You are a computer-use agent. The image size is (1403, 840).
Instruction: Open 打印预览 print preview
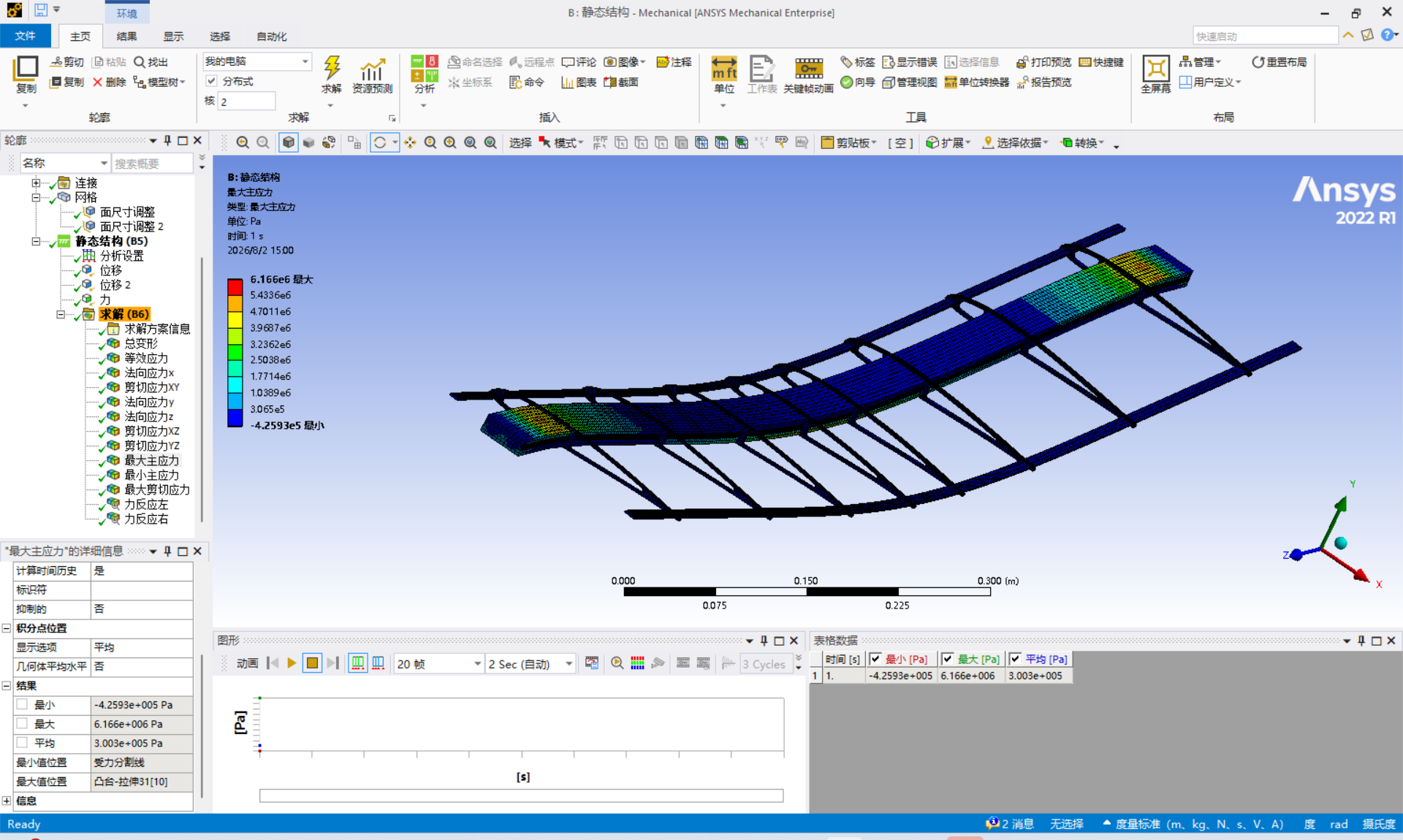(x=1043, y=62)
